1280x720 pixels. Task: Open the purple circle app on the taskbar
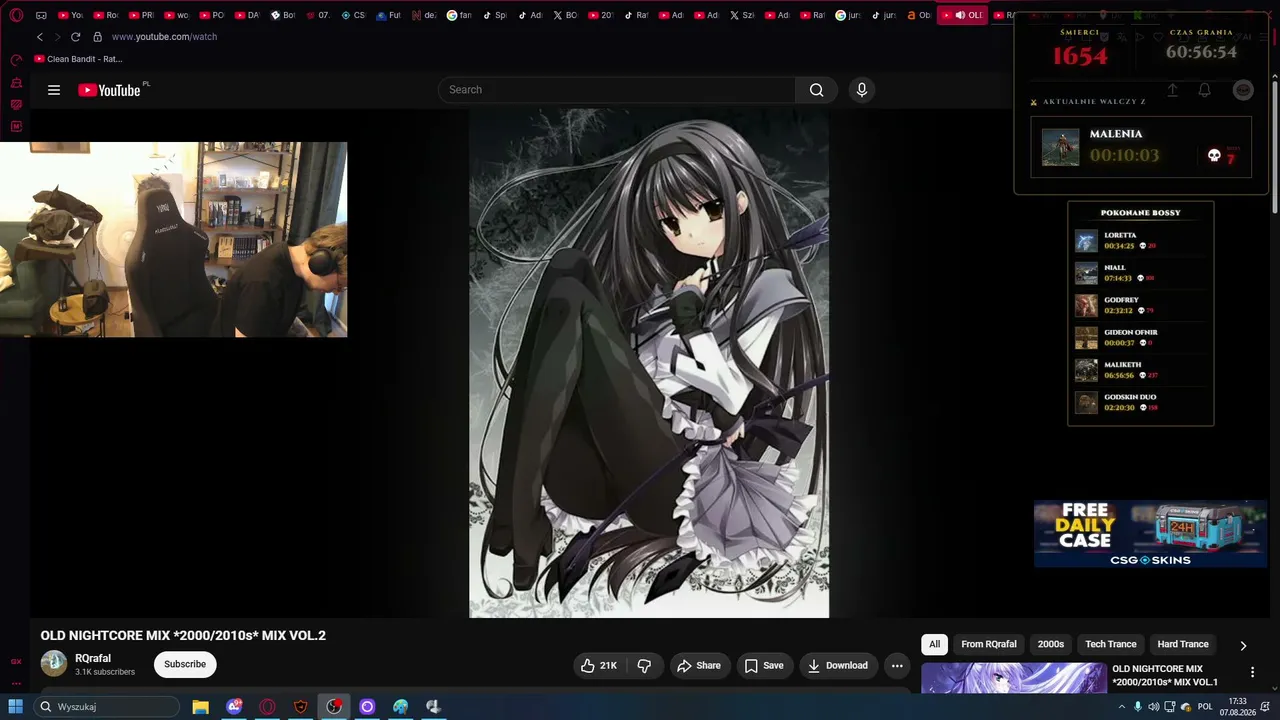pos(367,707)
